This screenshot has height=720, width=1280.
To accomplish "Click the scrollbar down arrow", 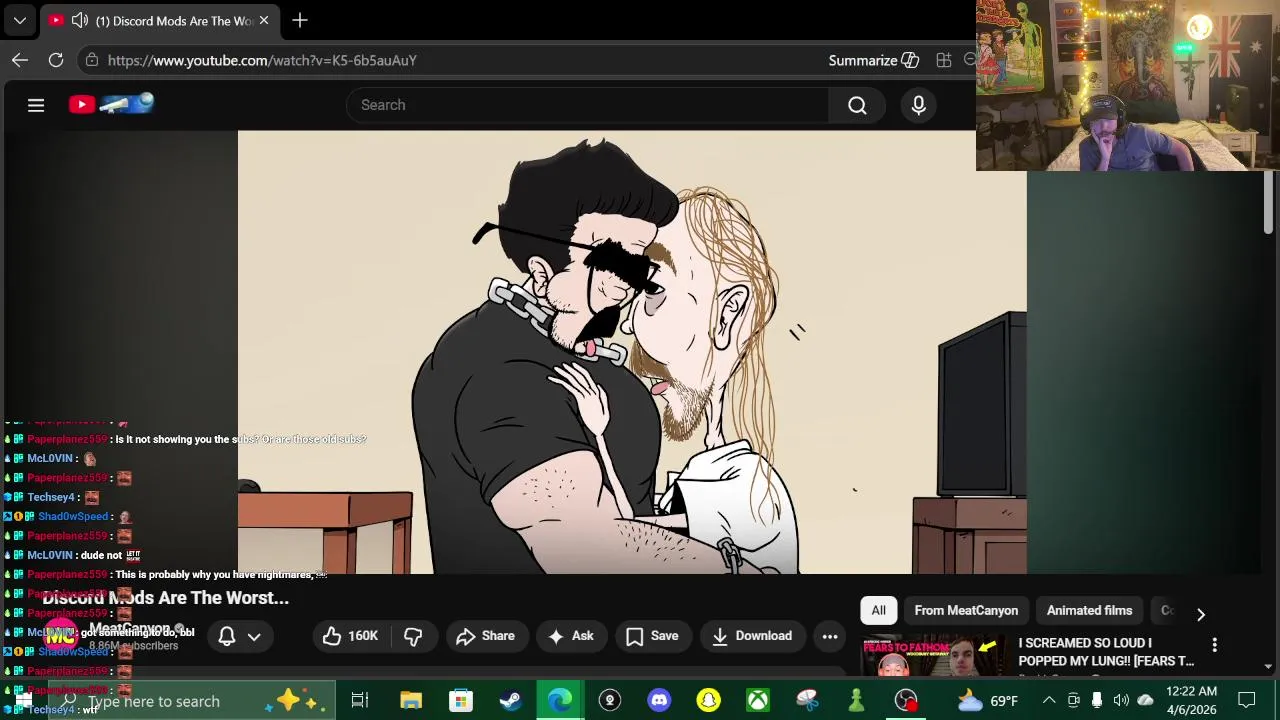I will (1268, 666).
